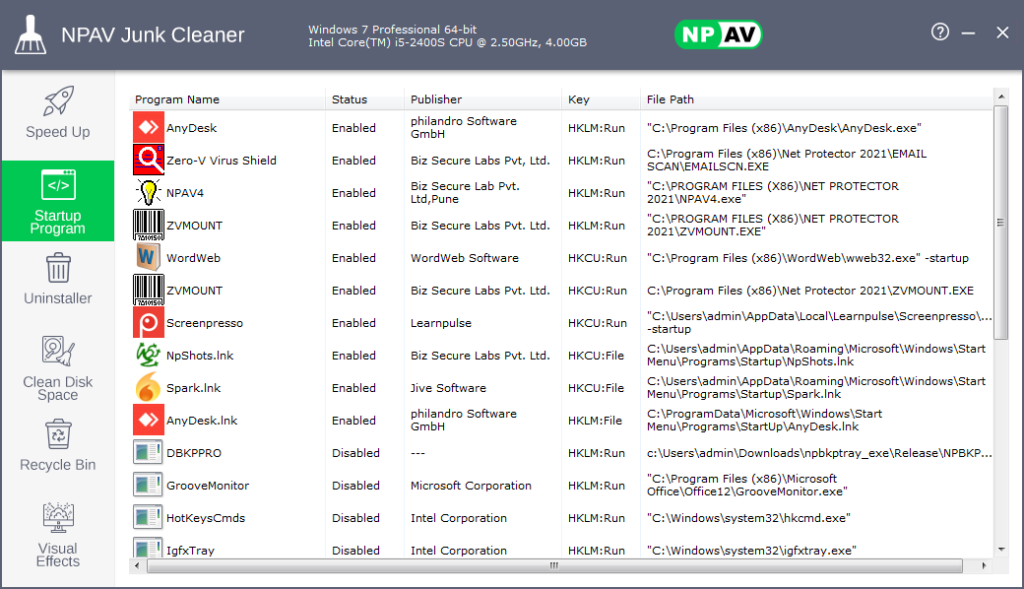Image resolution: width=1024 pixels, height=589 pixels.
Task: Click the help question mark icon
Action: (x=940, y=32)
